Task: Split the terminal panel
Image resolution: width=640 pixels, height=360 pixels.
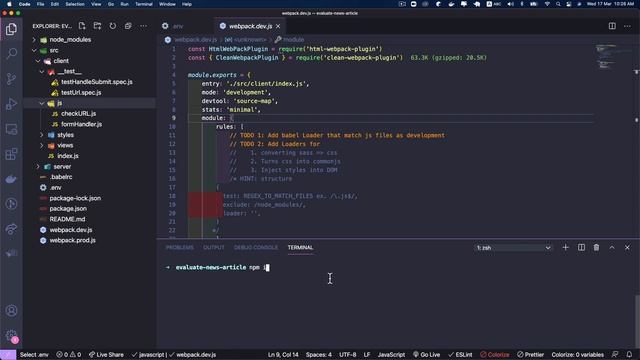Action: click(581, 247)
